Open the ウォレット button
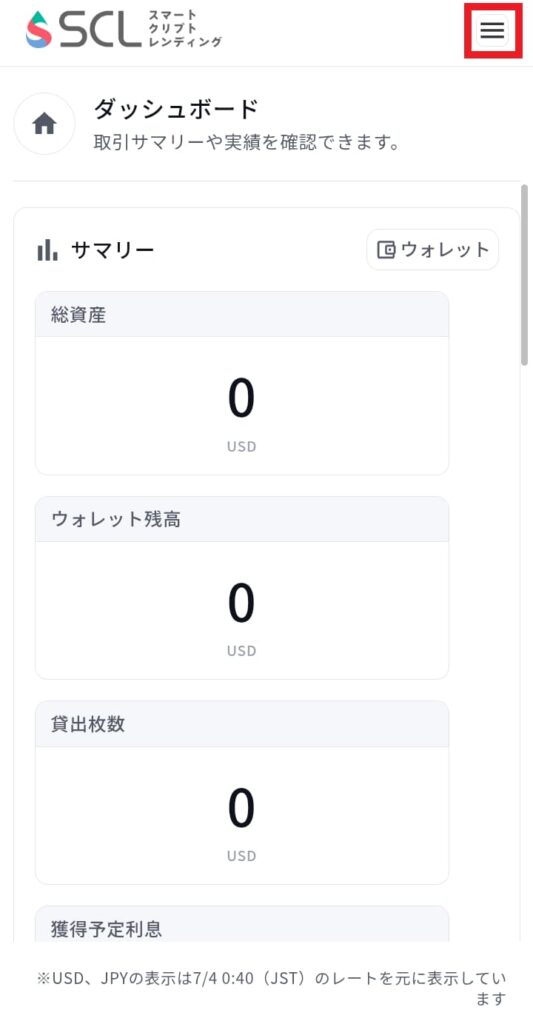 (432, 249)
